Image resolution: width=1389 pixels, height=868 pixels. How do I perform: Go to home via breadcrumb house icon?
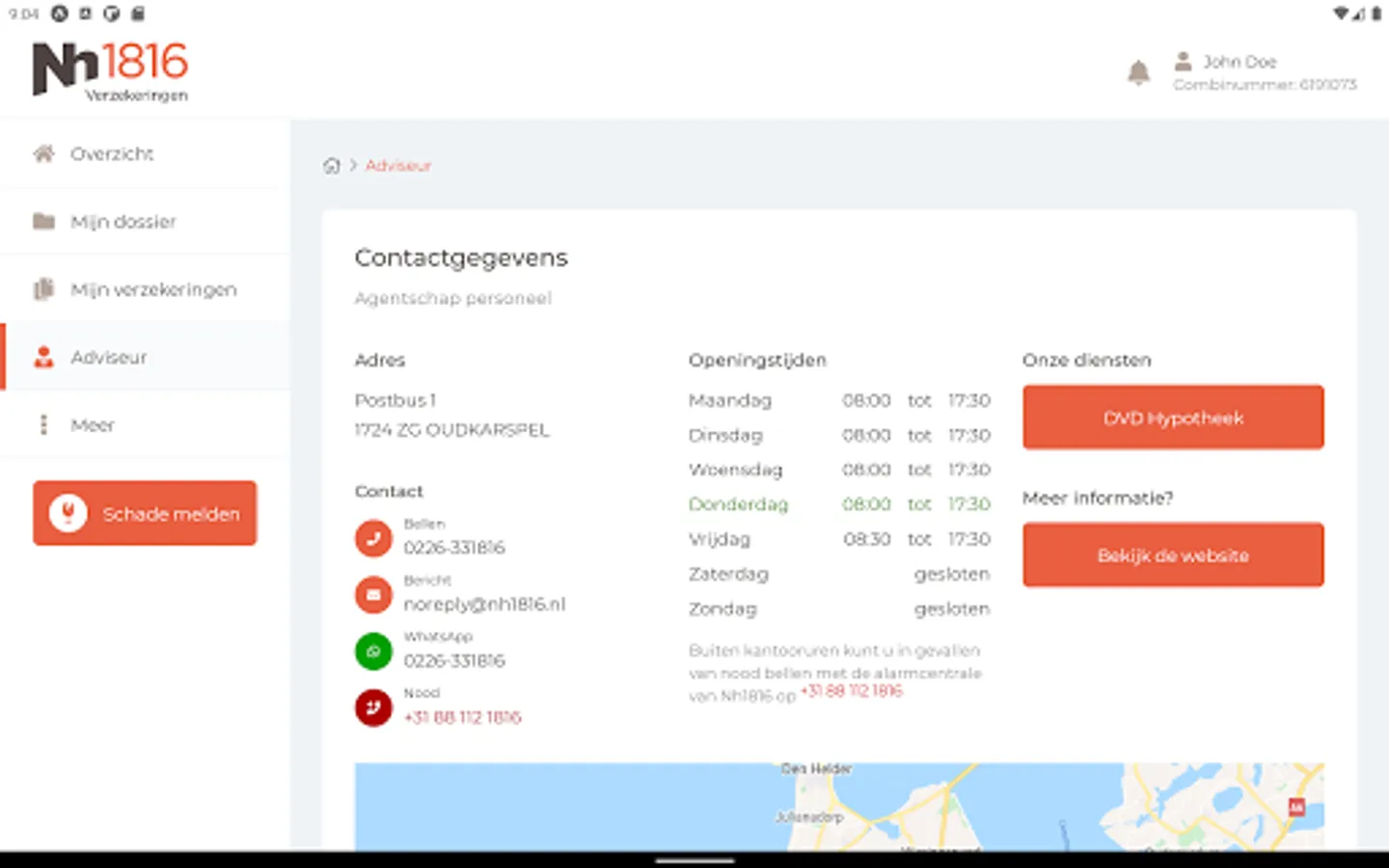(331, 166)
